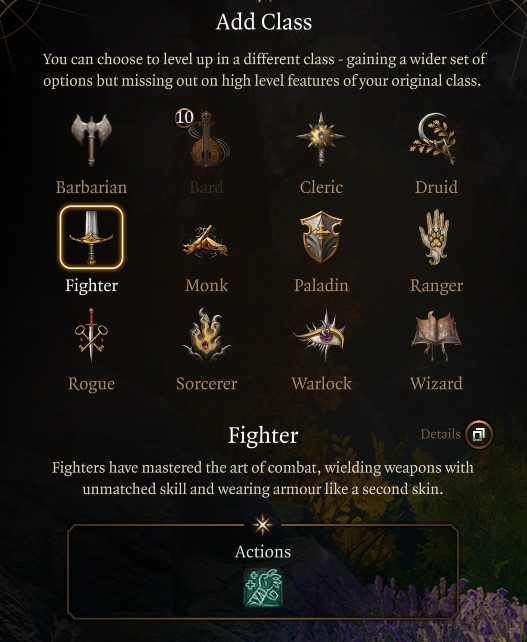Pick the Ranger paw hand icon
527x642 pixels.
pyautogui.click(x=435, y=237)
